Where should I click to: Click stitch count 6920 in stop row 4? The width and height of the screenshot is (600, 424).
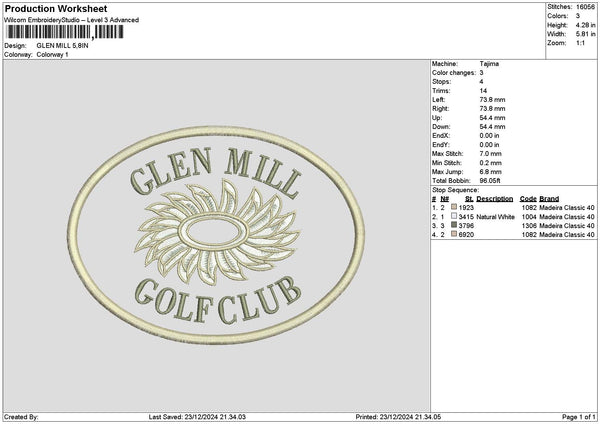[x=466, y=235]
